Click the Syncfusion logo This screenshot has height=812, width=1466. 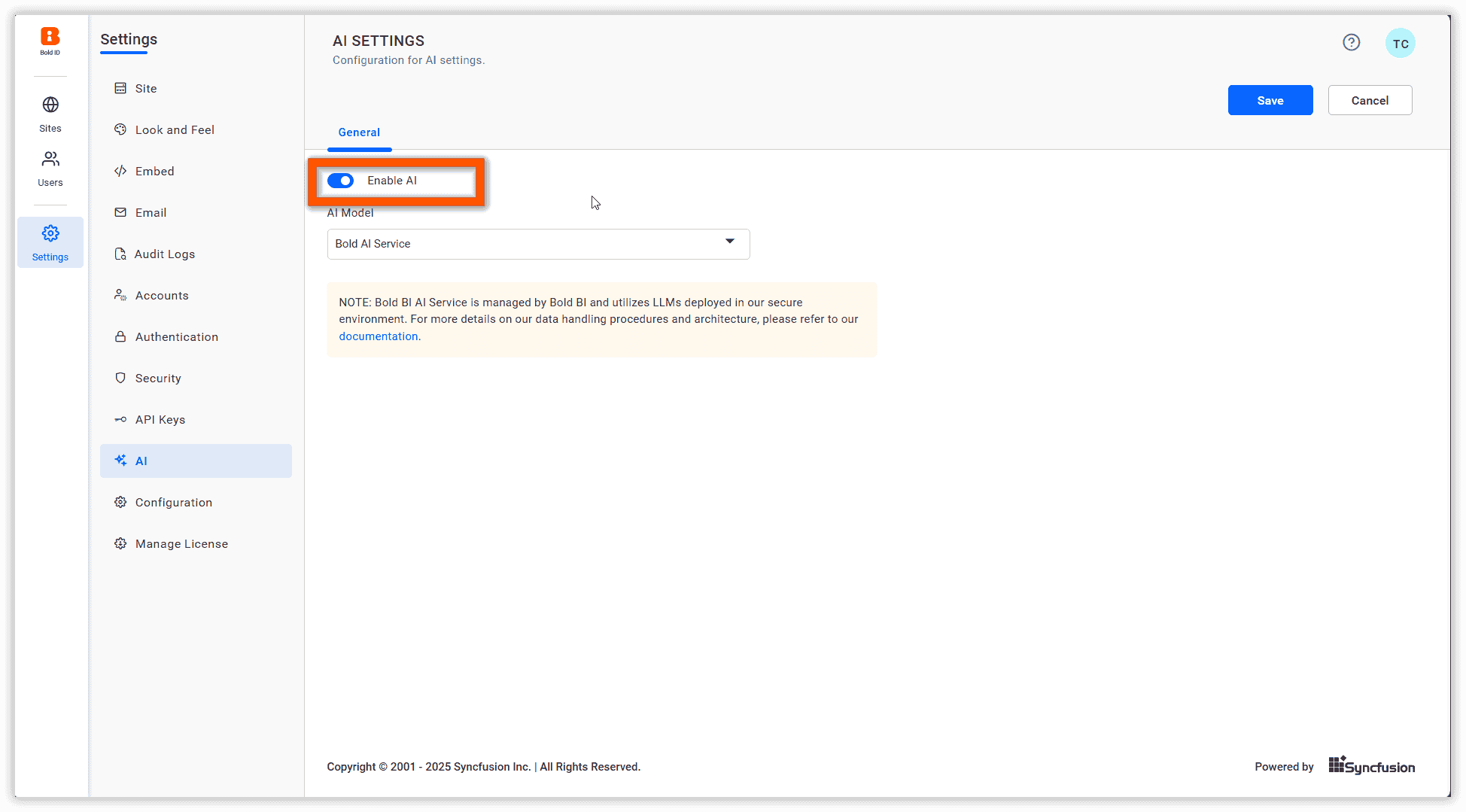(x=1371, y=765)
